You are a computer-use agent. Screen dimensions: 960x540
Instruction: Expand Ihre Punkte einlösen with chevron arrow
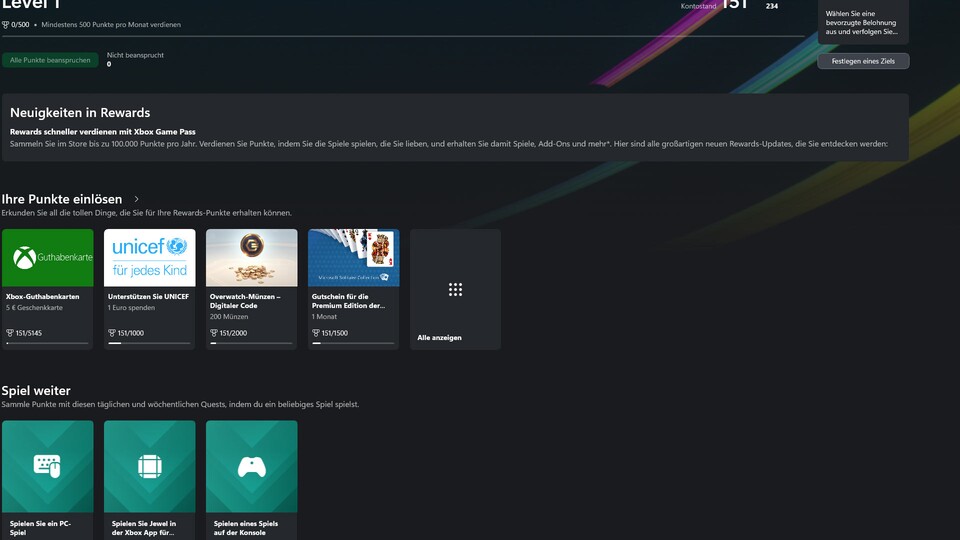click(136, 199)
